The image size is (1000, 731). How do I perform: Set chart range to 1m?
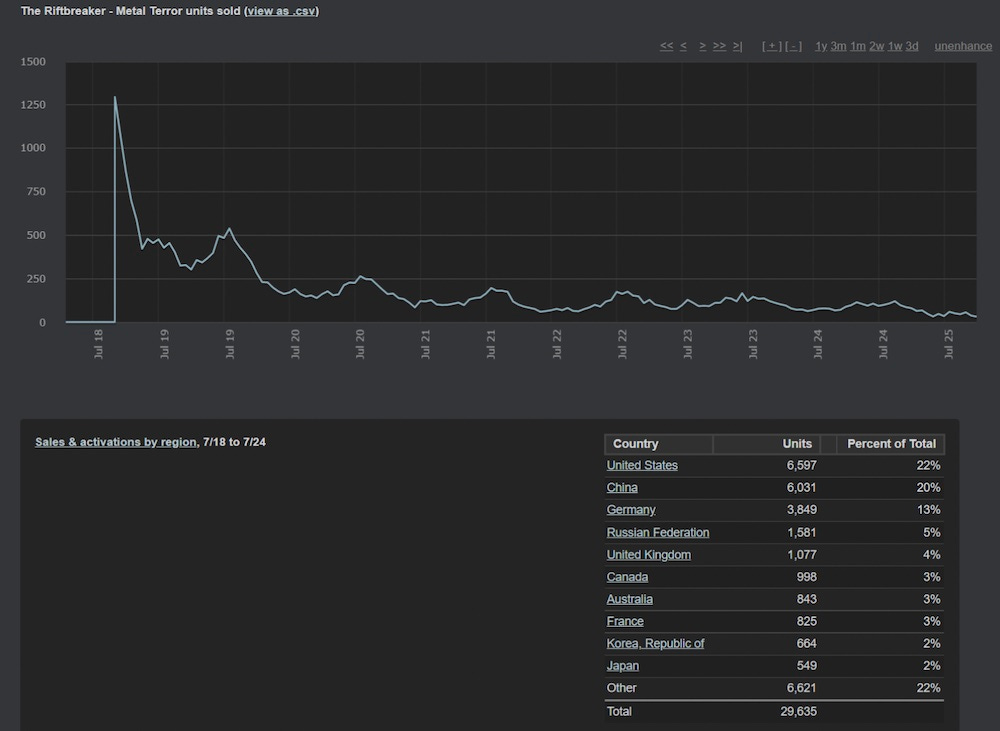click(858, 46)
